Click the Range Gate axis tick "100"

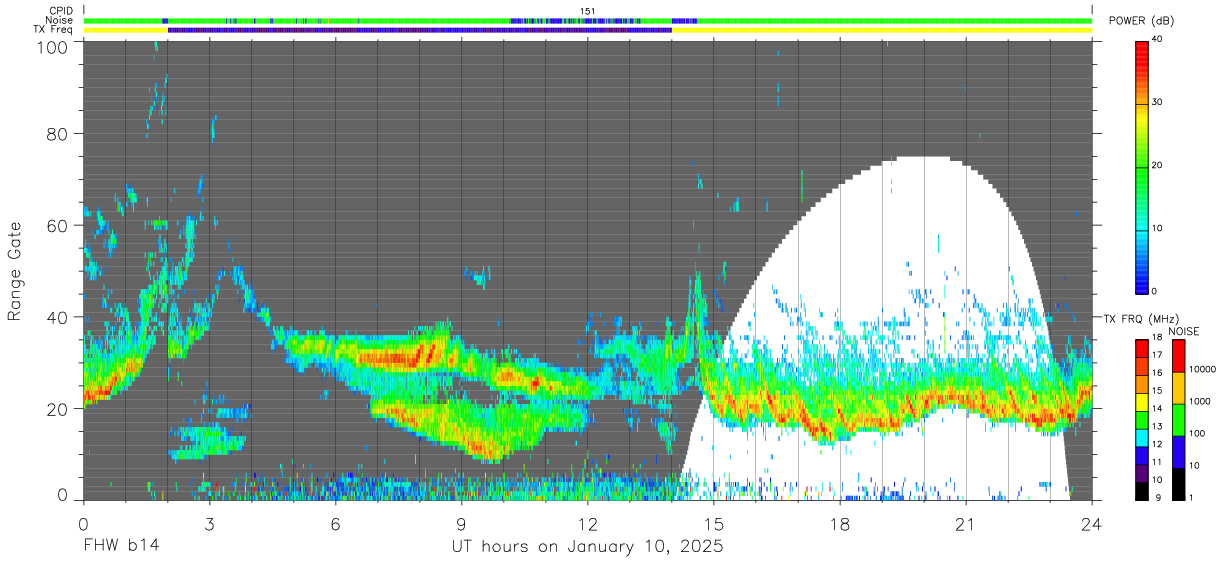pyautogui.click(x=53, y=47)
